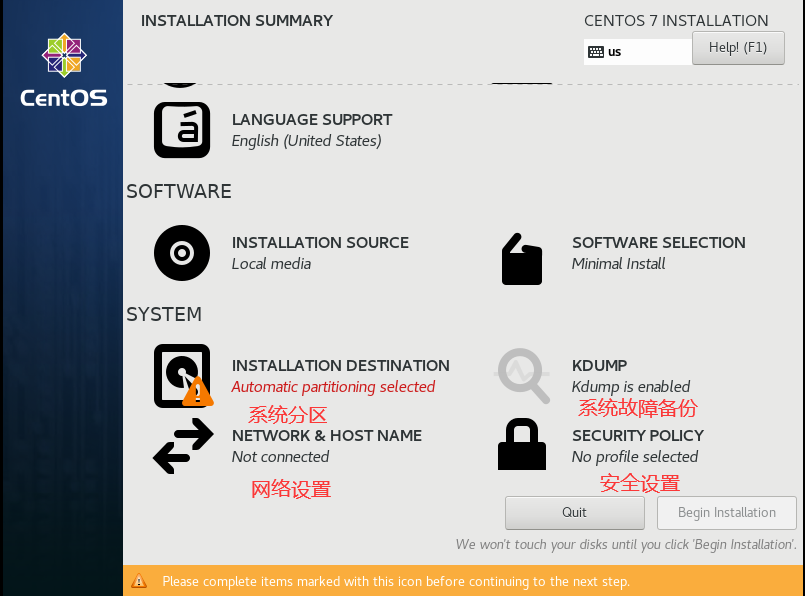Open NETWORK & HOST NAME label
Viewport: 805px width, 596px height.
pos(327,435)
